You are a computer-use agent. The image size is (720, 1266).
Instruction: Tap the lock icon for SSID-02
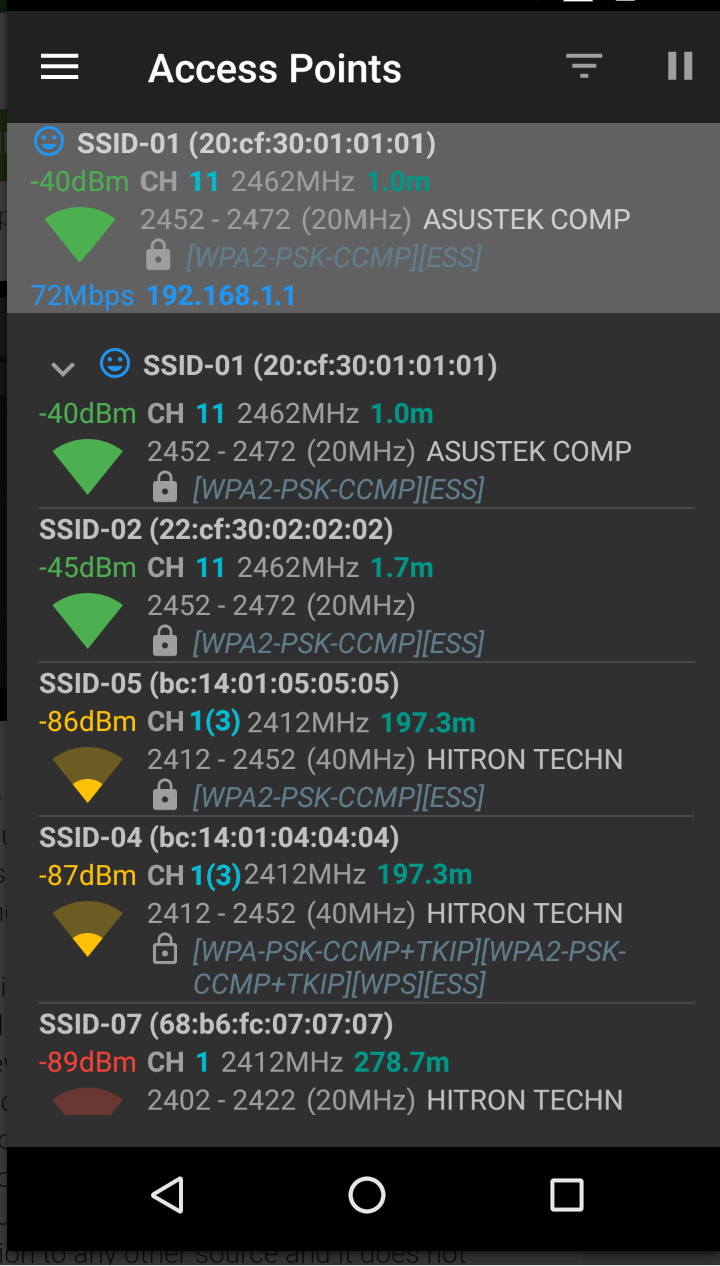pyautogui.click(x=165, y=642)
